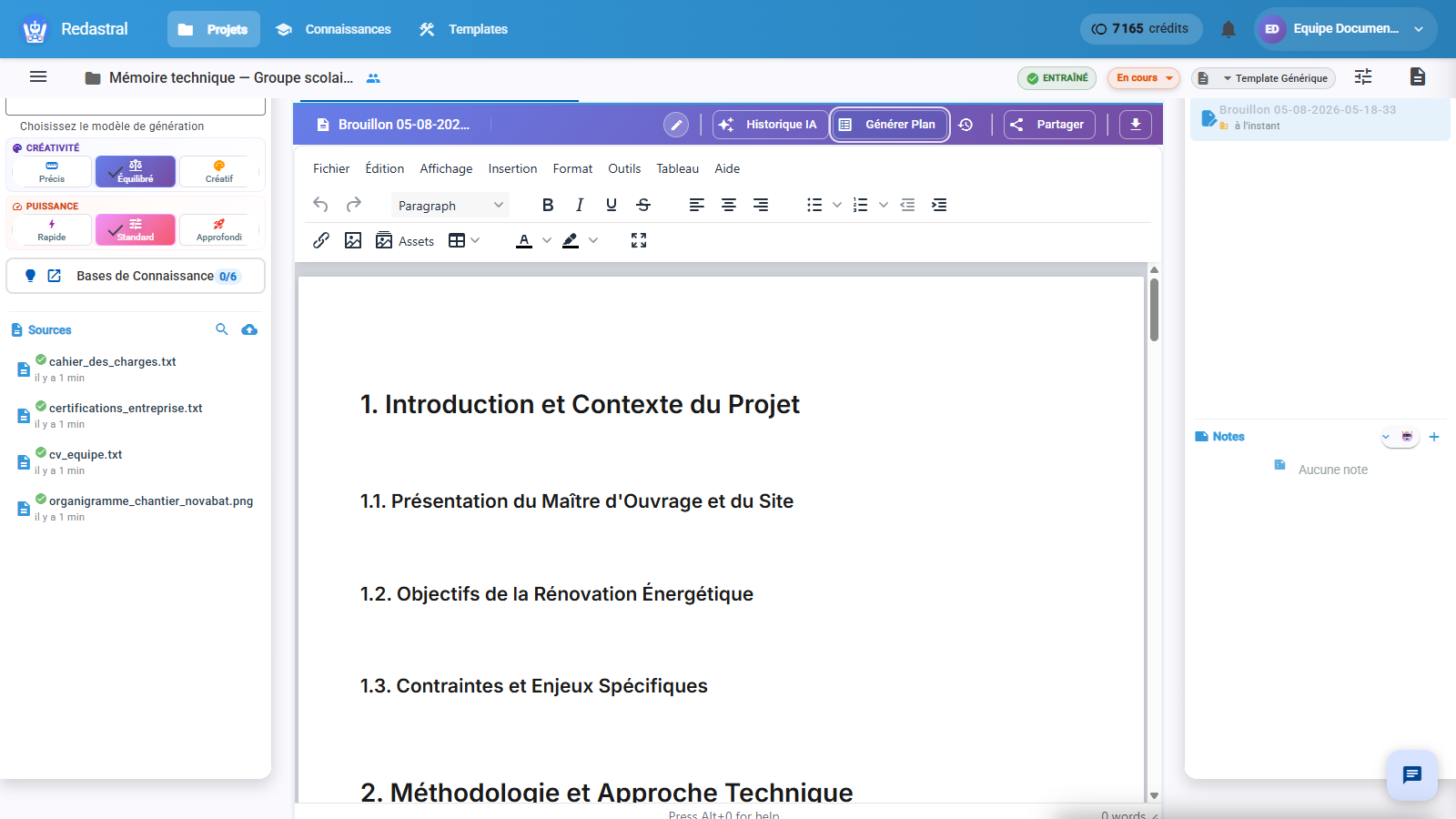Open the Paragraph style dropdown
The image size is (1456, 819).
click(450, 206)
